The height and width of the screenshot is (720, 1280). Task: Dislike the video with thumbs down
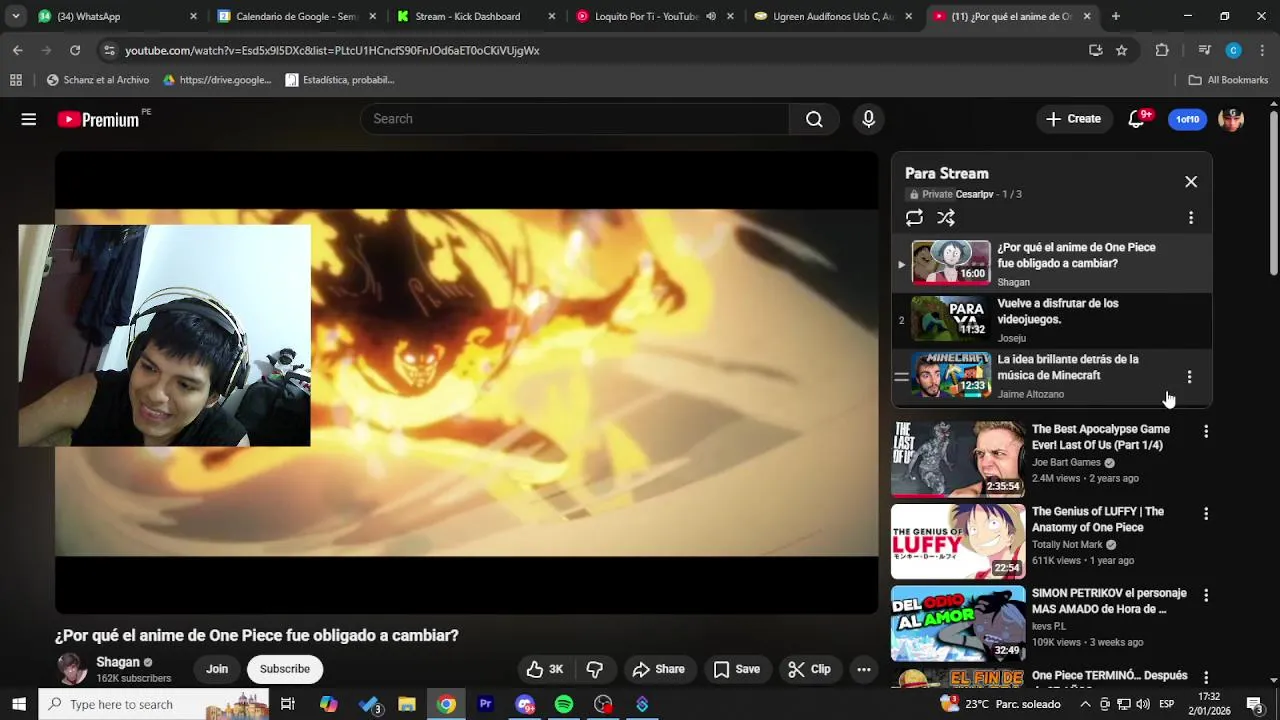[595, 669]
